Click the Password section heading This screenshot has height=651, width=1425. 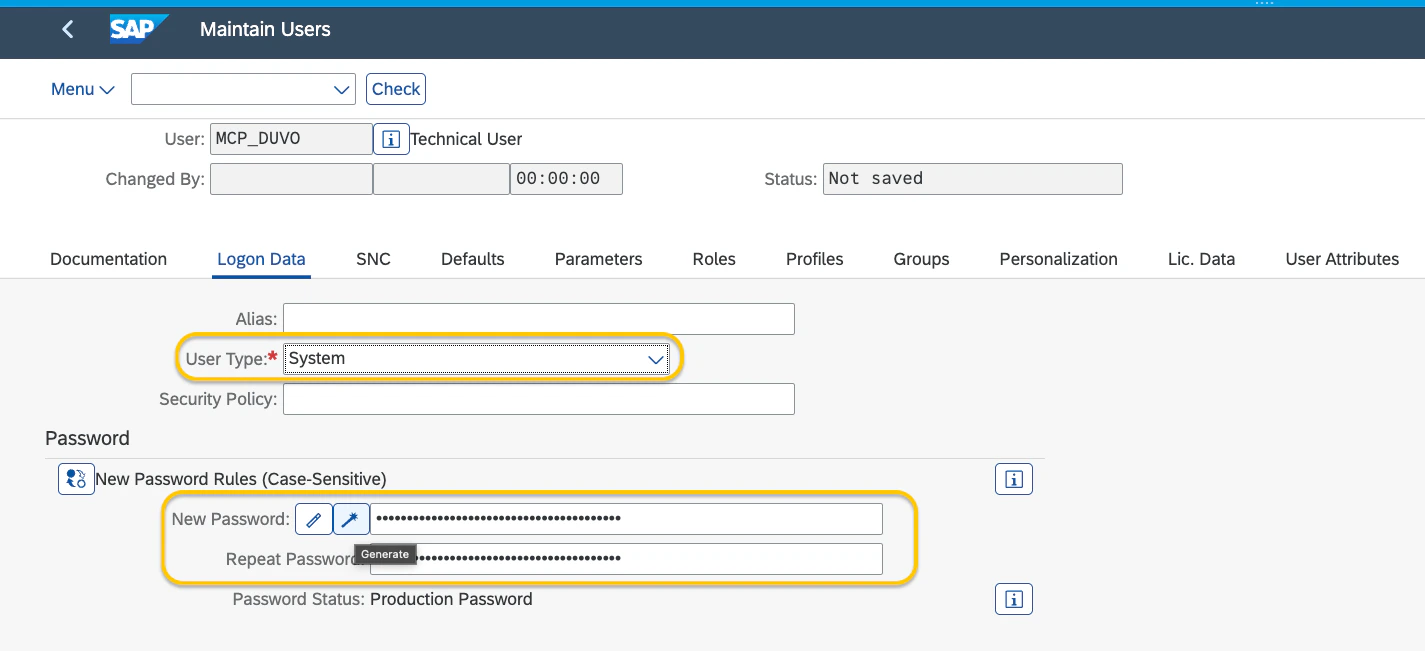click(87, 438)
